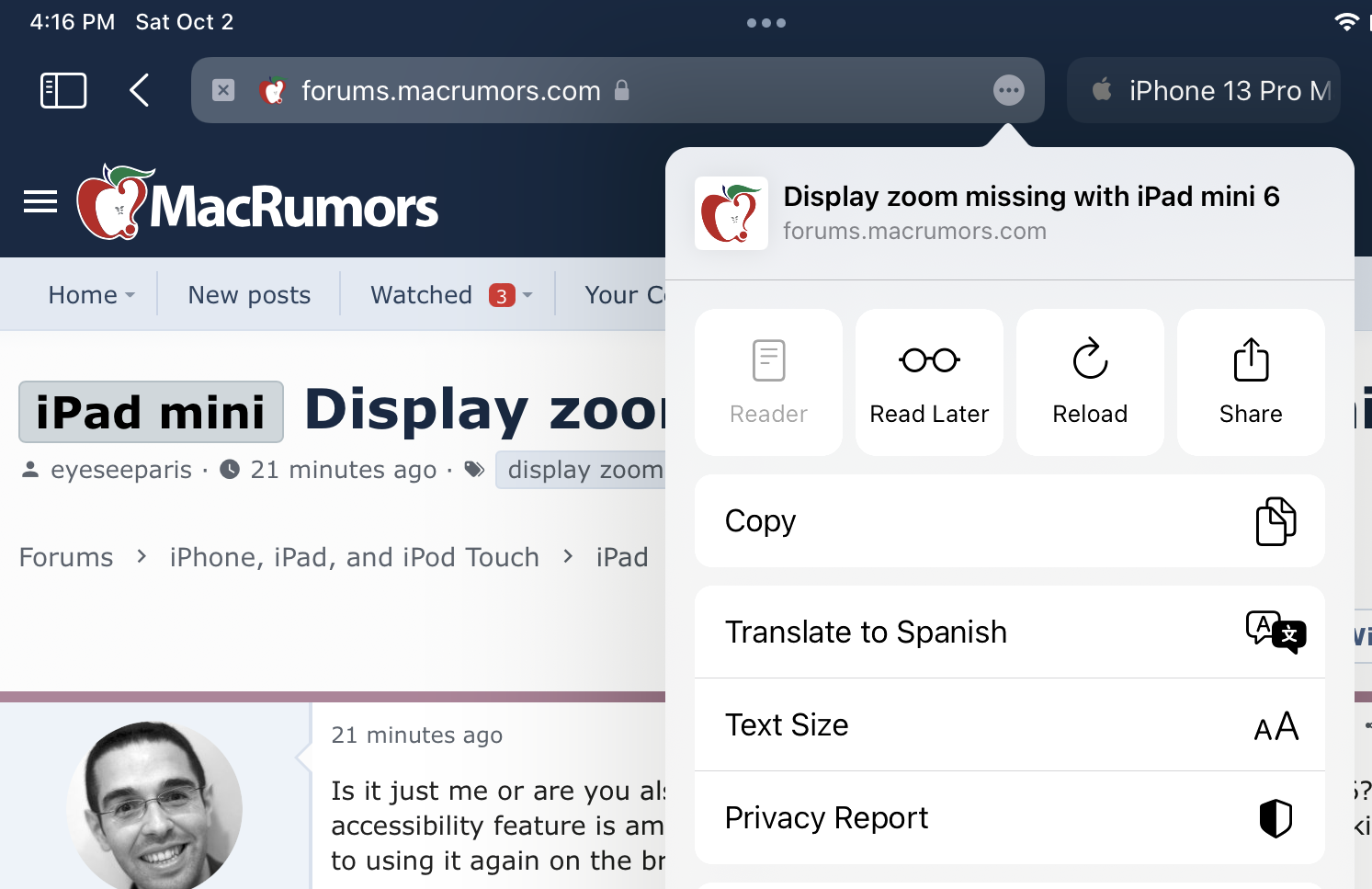Open the MacRumors hamburger menu
Viewport: 1372px width, 889px height.
coord(40,201)
